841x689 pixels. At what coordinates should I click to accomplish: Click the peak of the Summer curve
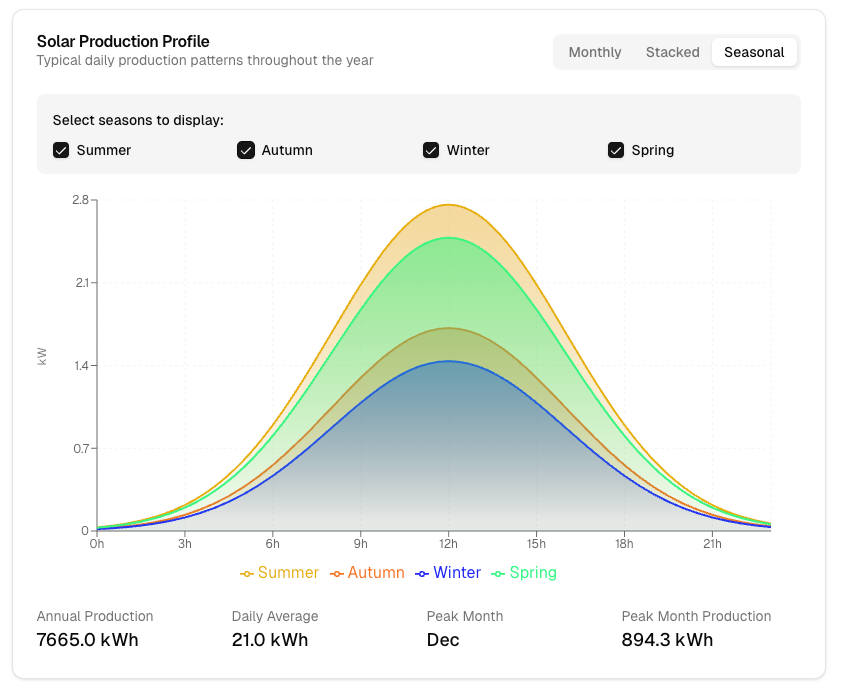click(x=448, y=205)
